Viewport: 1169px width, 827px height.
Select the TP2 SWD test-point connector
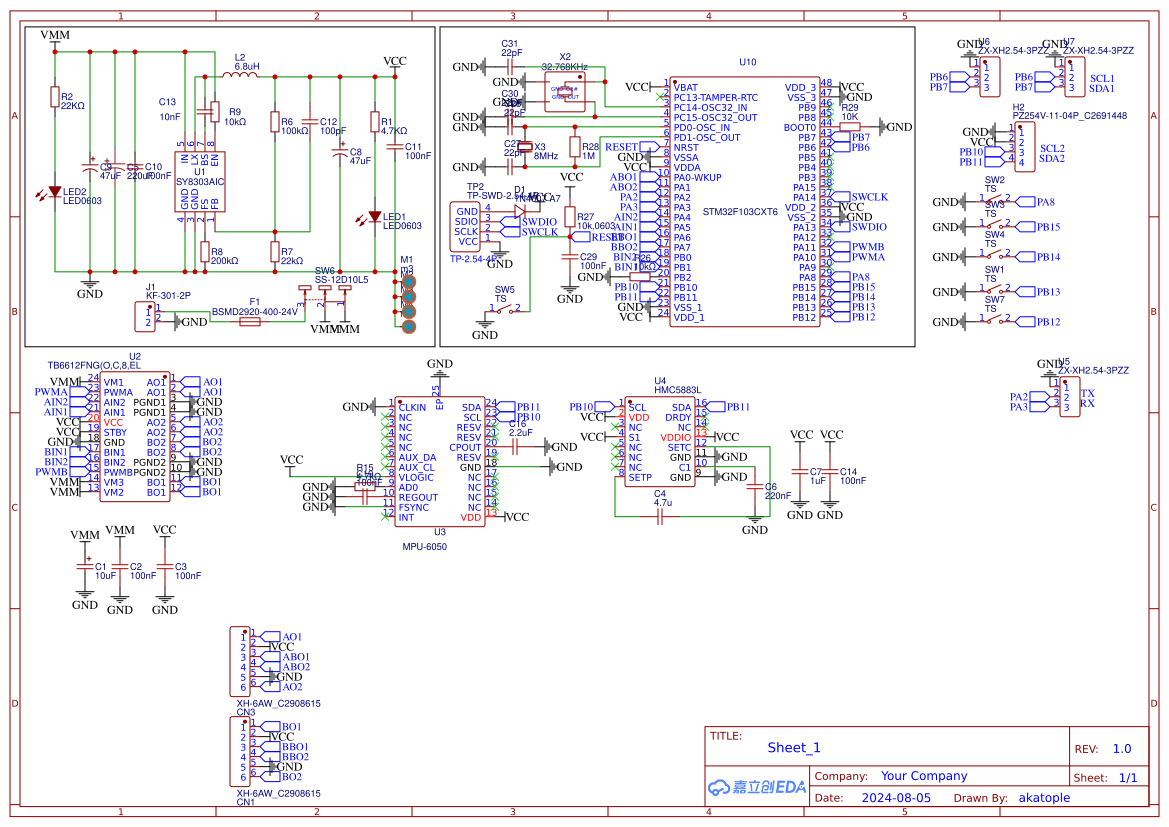pos(466,227)
